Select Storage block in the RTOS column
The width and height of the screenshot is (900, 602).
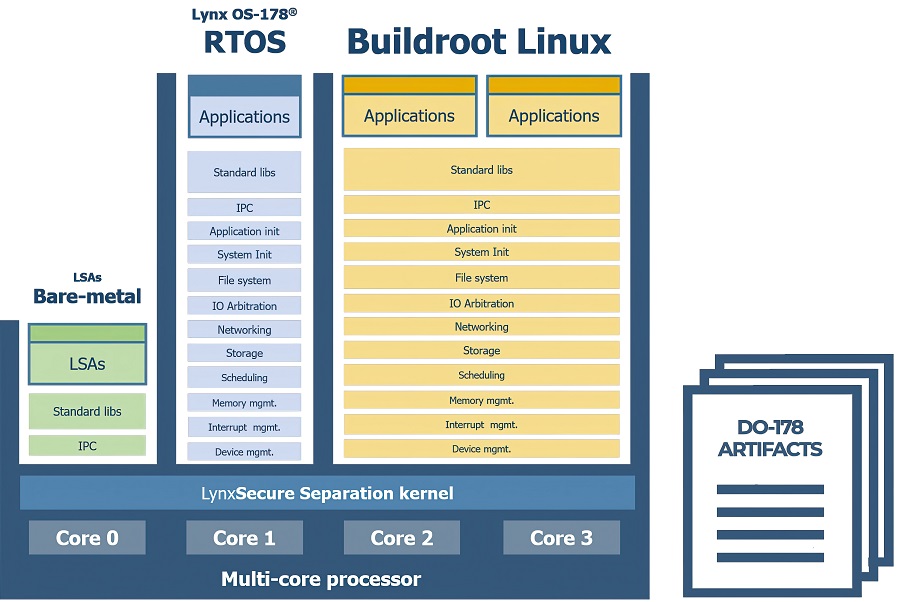tap(244, 353)
